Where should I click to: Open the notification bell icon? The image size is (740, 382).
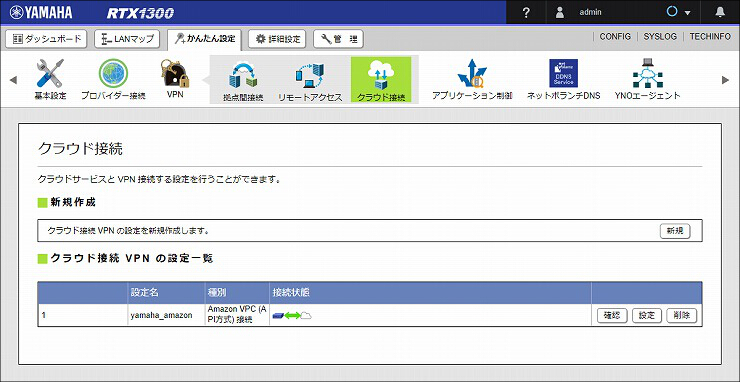tap(720, 12)
